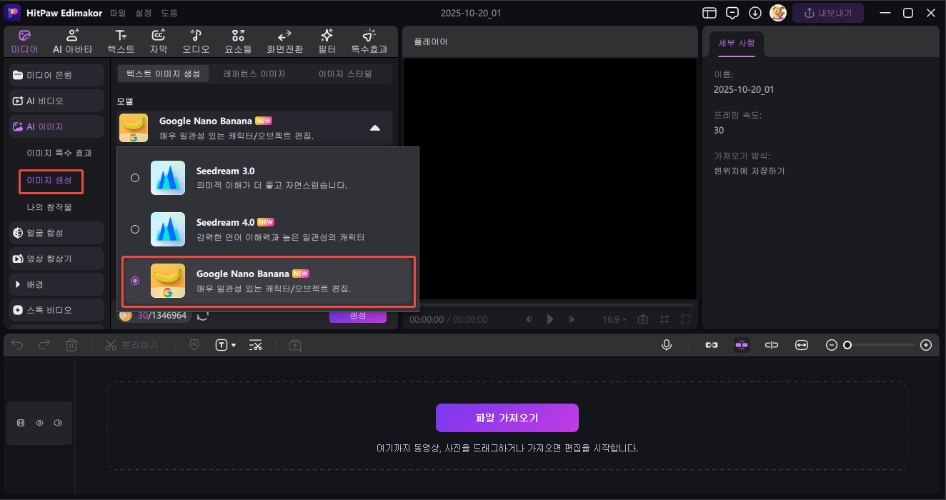Image resolution: width=946 pixels, height=500 pixels.
Task: Open 이미지 특수 효과 in sidebar
Action: (59, 153)
